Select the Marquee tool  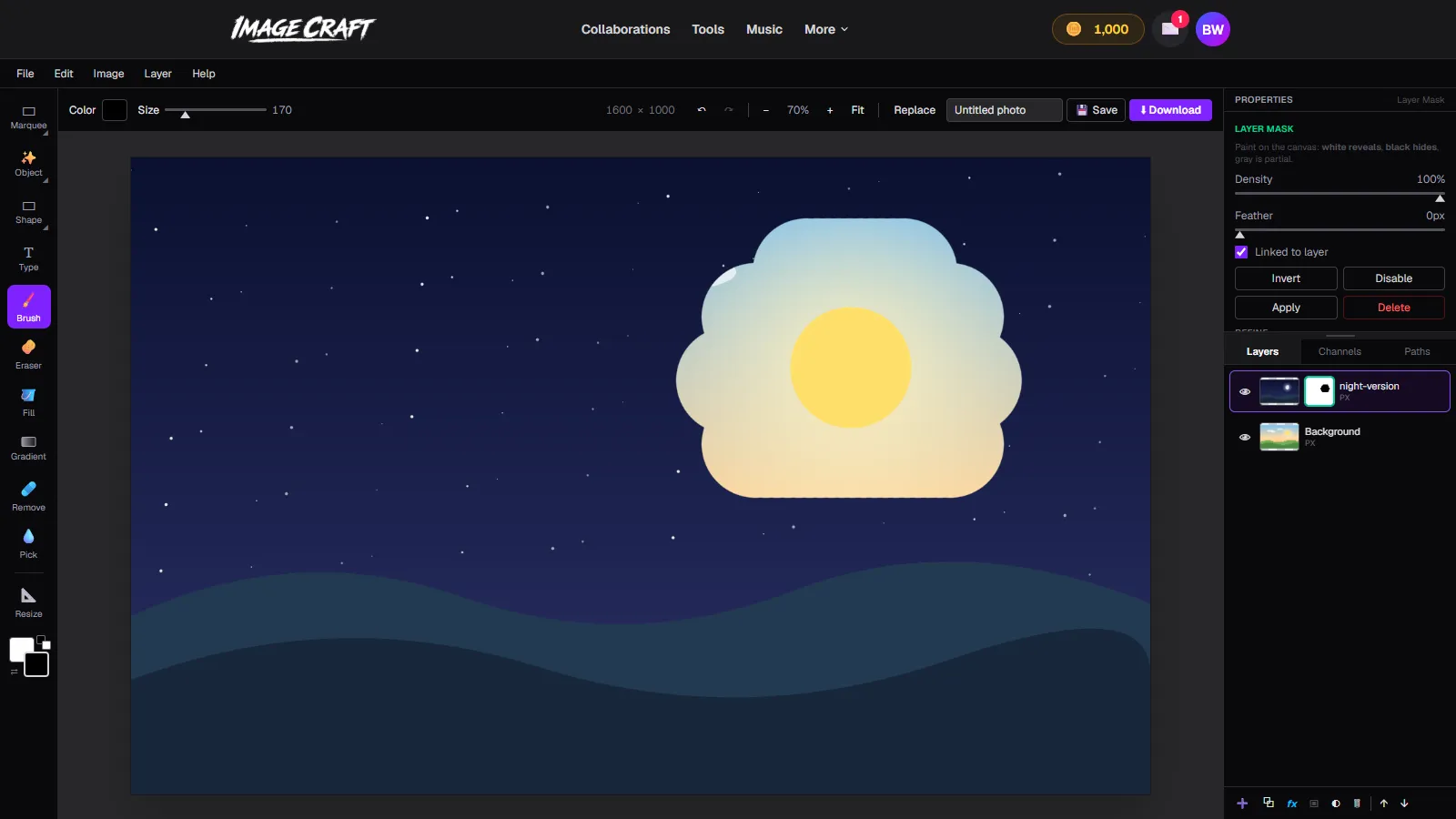pyautogui.click(x=28, y=117)
